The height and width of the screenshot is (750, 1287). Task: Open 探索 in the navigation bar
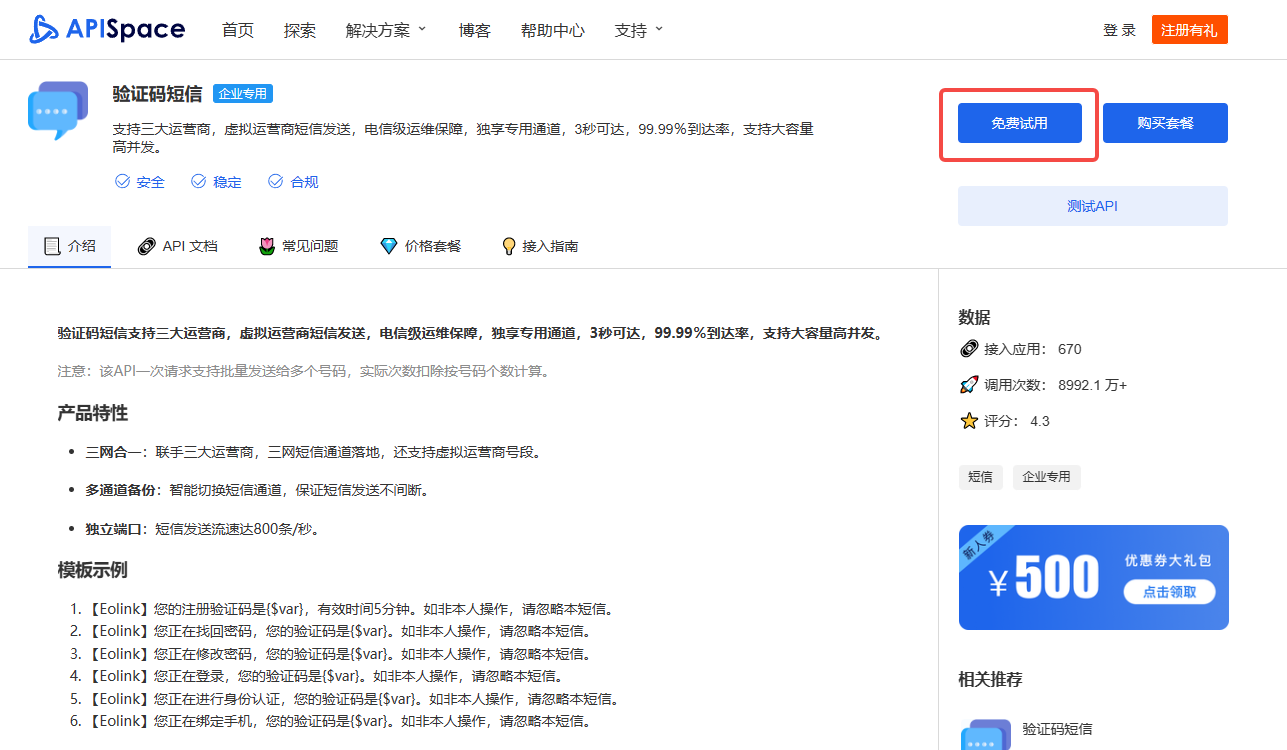(x=300, y=30)
